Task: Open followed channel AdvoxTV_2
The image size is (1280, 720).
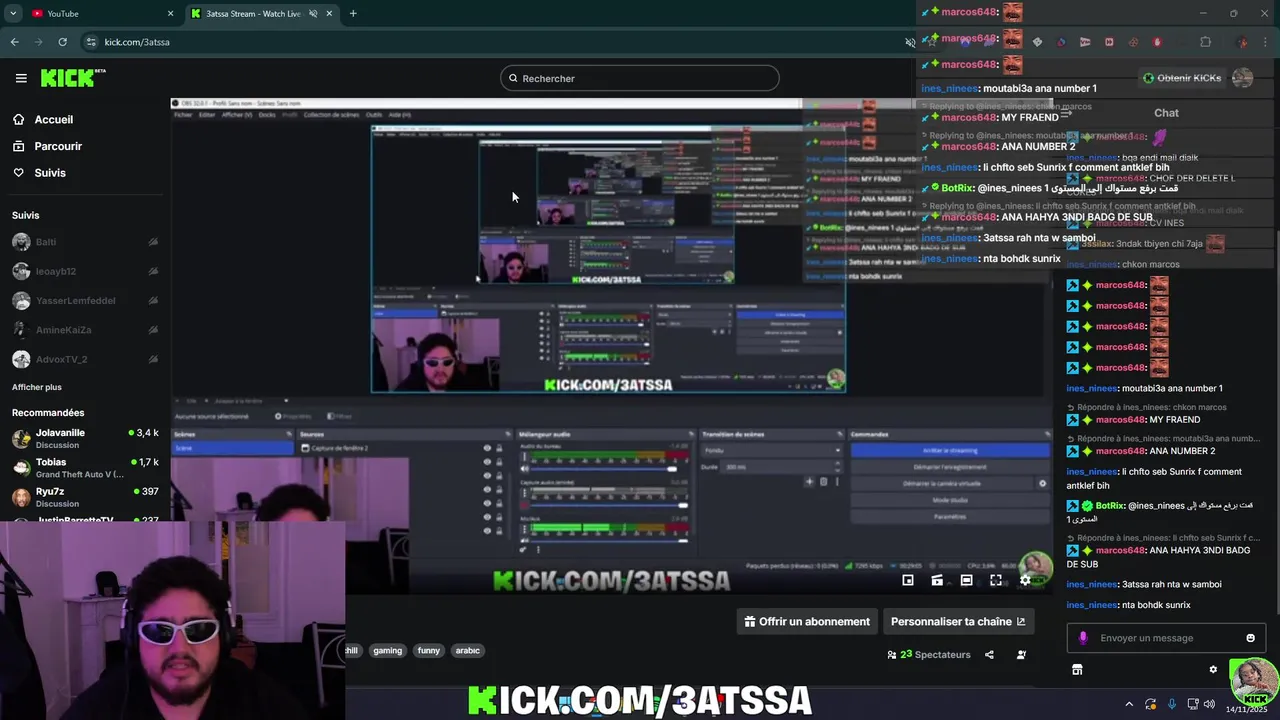Action: tap(85, 359)
